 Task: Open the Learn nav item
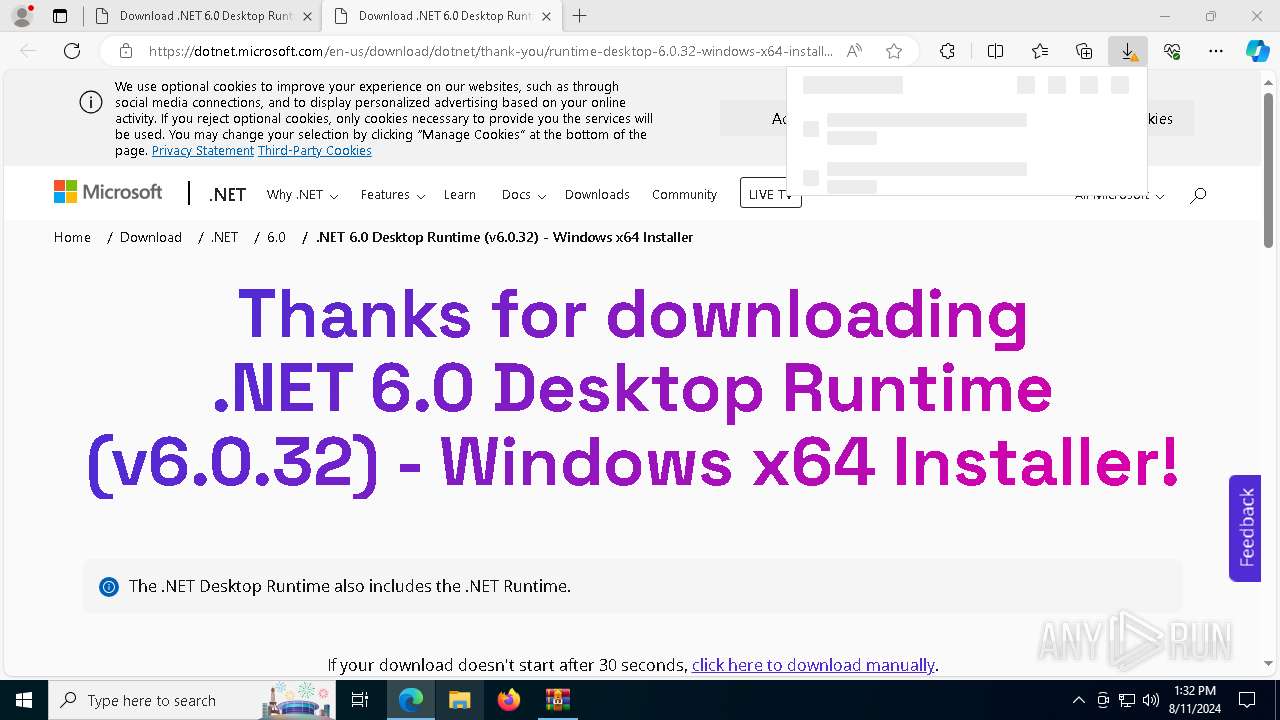coord(460,195)
